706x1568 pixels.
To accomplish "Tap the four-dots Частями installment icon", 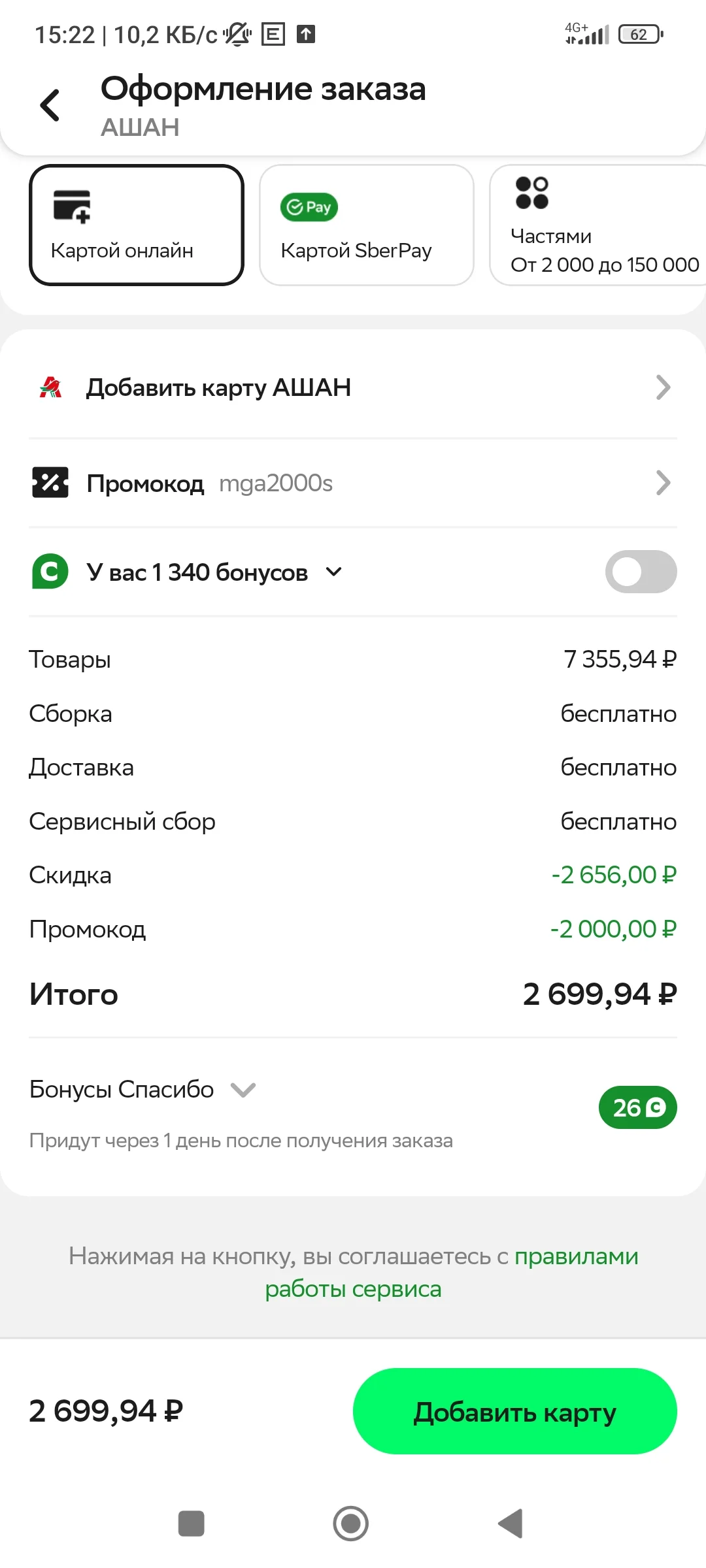I will coord(532,193).
